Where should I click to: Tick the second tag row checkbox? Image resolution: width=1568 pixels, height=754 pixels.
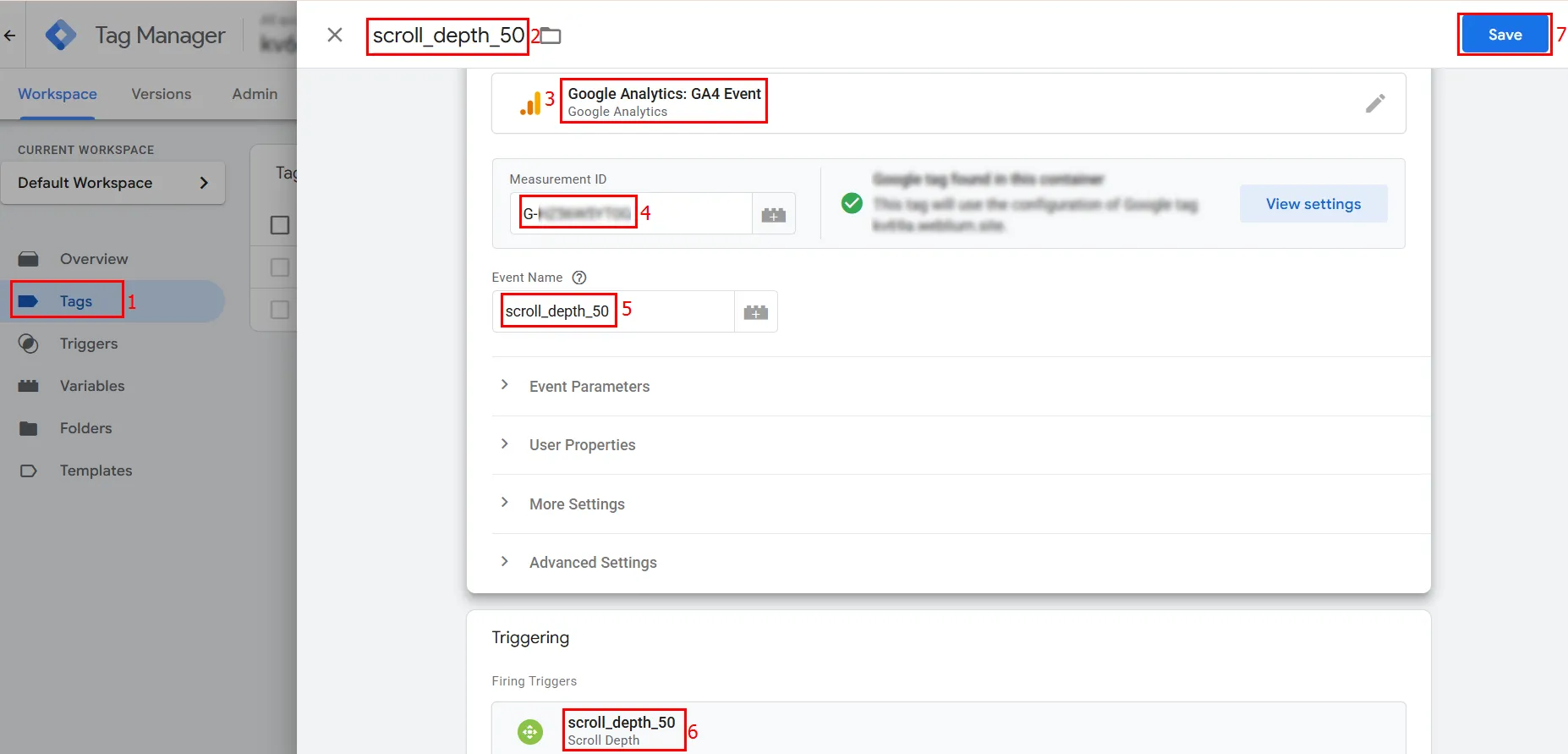[280, 310]
